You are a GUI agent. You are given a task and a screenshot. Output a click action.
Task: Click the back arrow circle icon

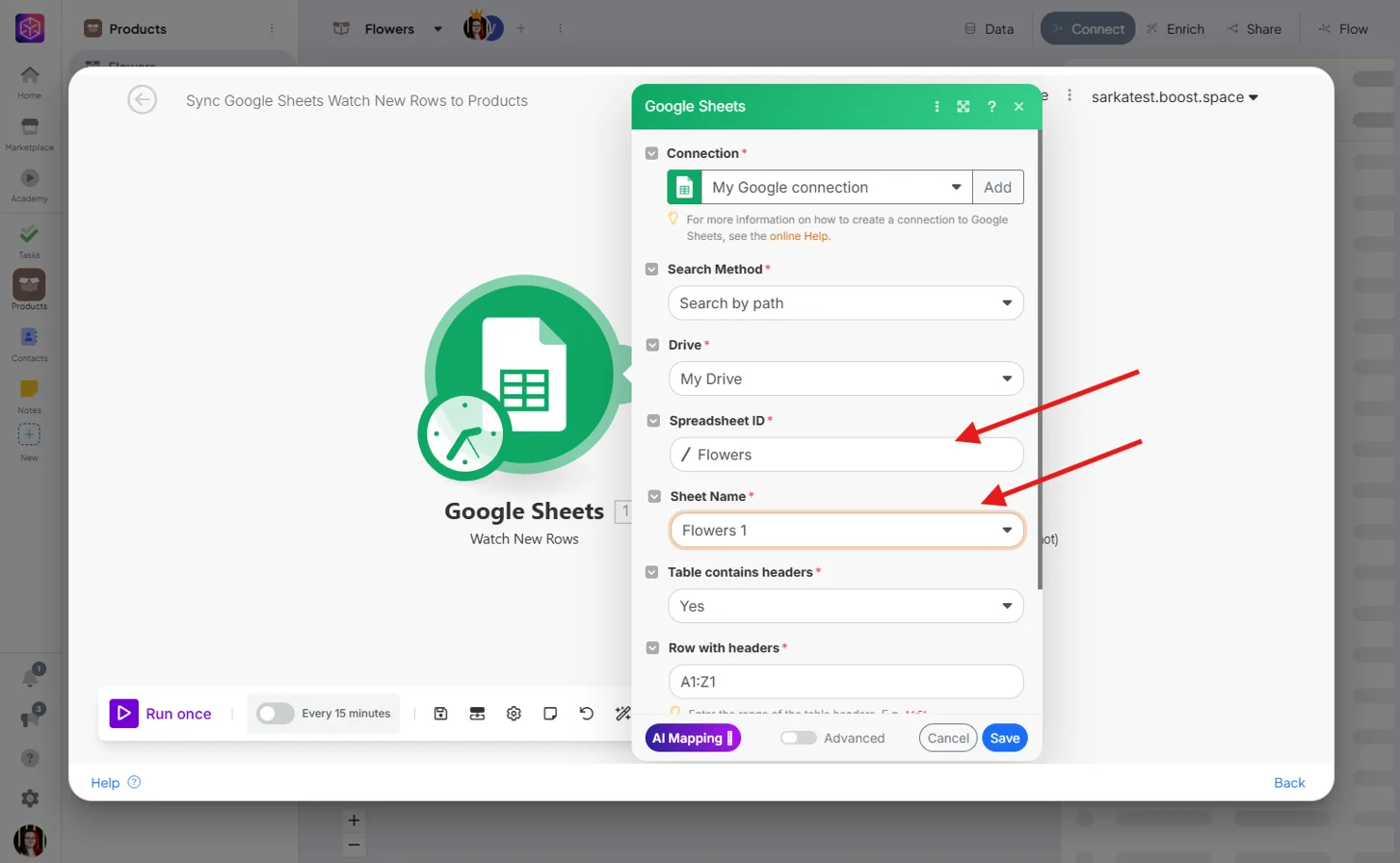[x=142, y=99]
